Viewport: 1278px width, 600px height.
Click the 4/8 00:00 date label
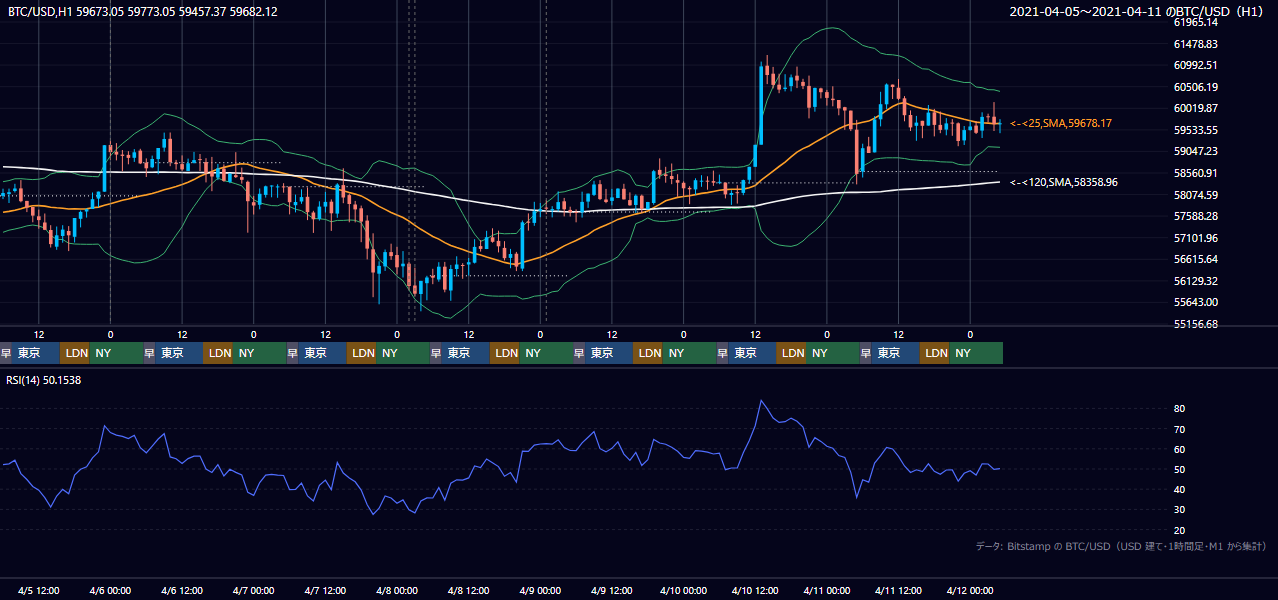[397, 590]
